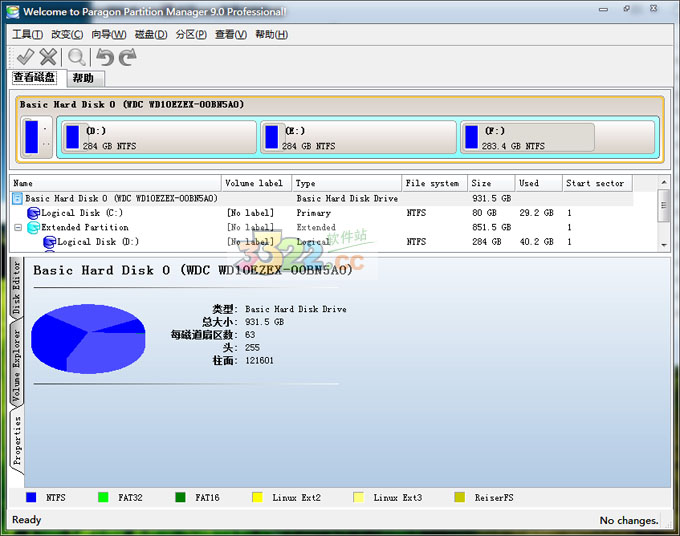Click the Ready status bar text
680x536 pixels.
[x=26, y=520]
